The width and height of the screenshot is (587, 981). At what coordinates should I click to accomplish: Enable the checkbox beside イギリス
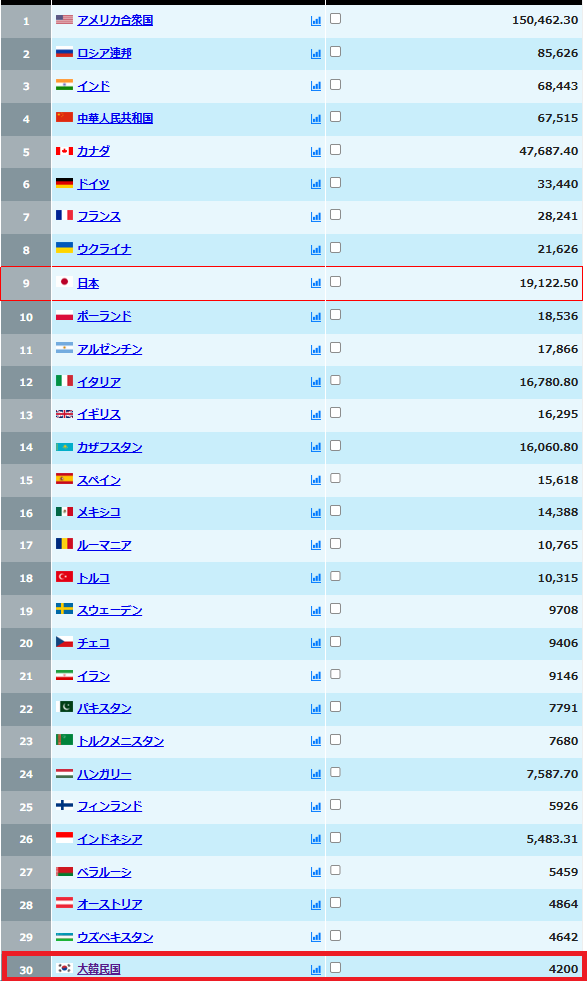pyautogui.click(x=335, y=412)
